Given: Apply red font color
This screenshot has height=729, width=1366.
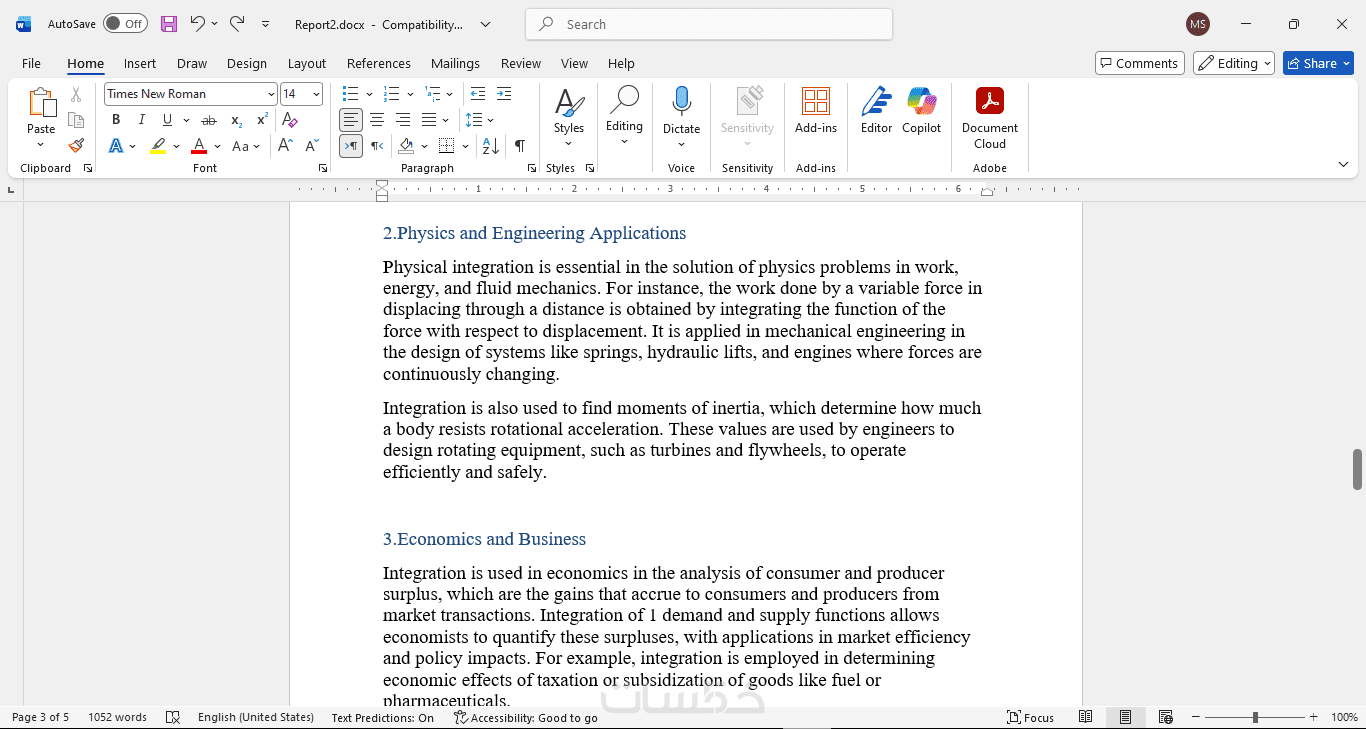Looking at the screenshot, I should [199, 146].
